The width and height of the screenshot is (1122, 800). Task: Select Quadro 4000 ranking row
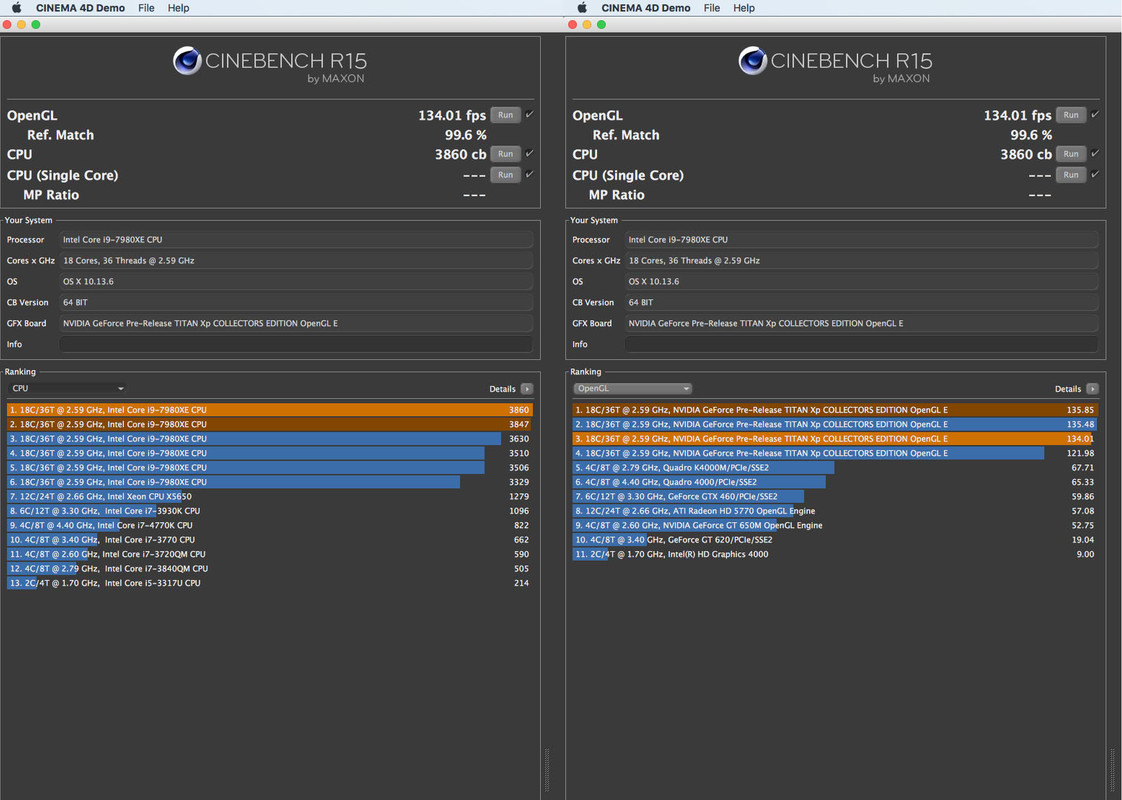(835, 482)
